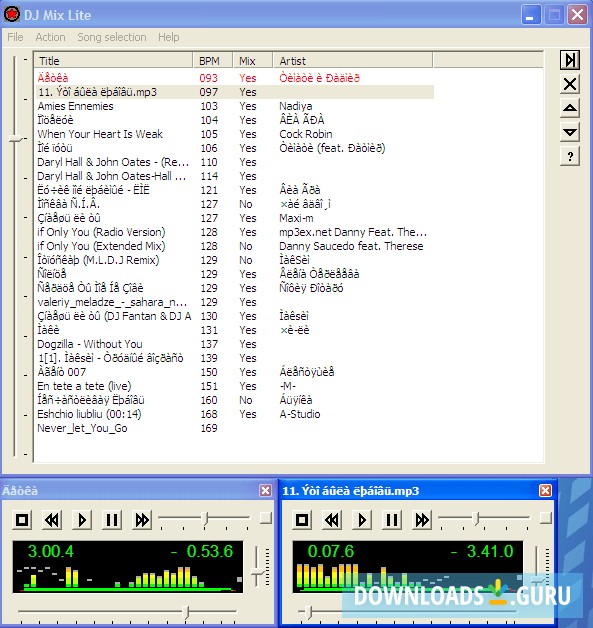The image size is (593, 628).
Task: Click the small square button beside left deck pitch slider
Action: pos(265,517)
